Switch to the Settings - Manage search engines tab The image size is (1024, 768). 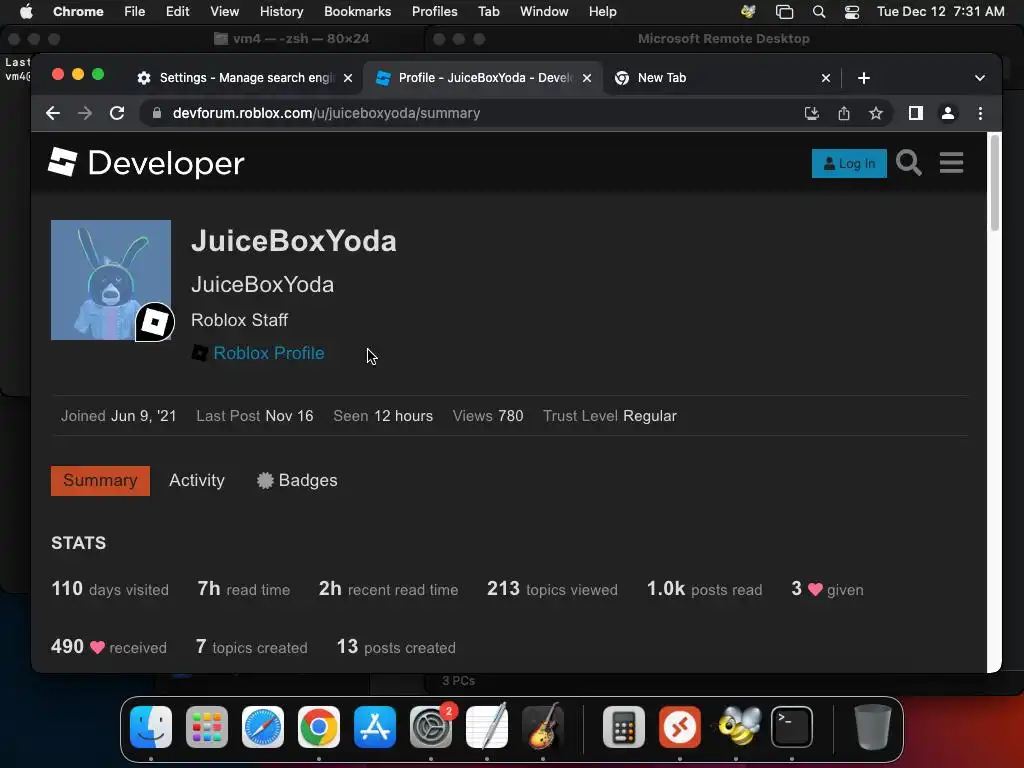tap(244, 78)
